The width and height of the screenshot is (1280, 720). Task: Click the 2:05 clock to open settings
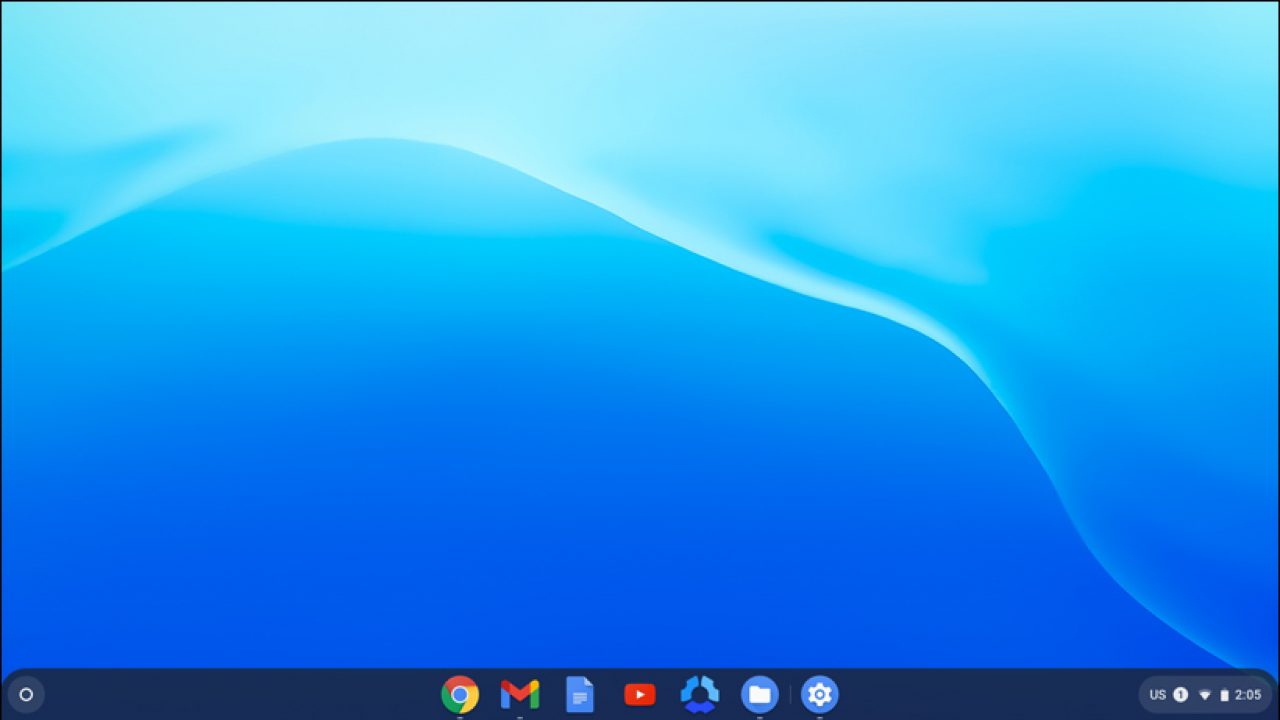[x=1247, y=694]
